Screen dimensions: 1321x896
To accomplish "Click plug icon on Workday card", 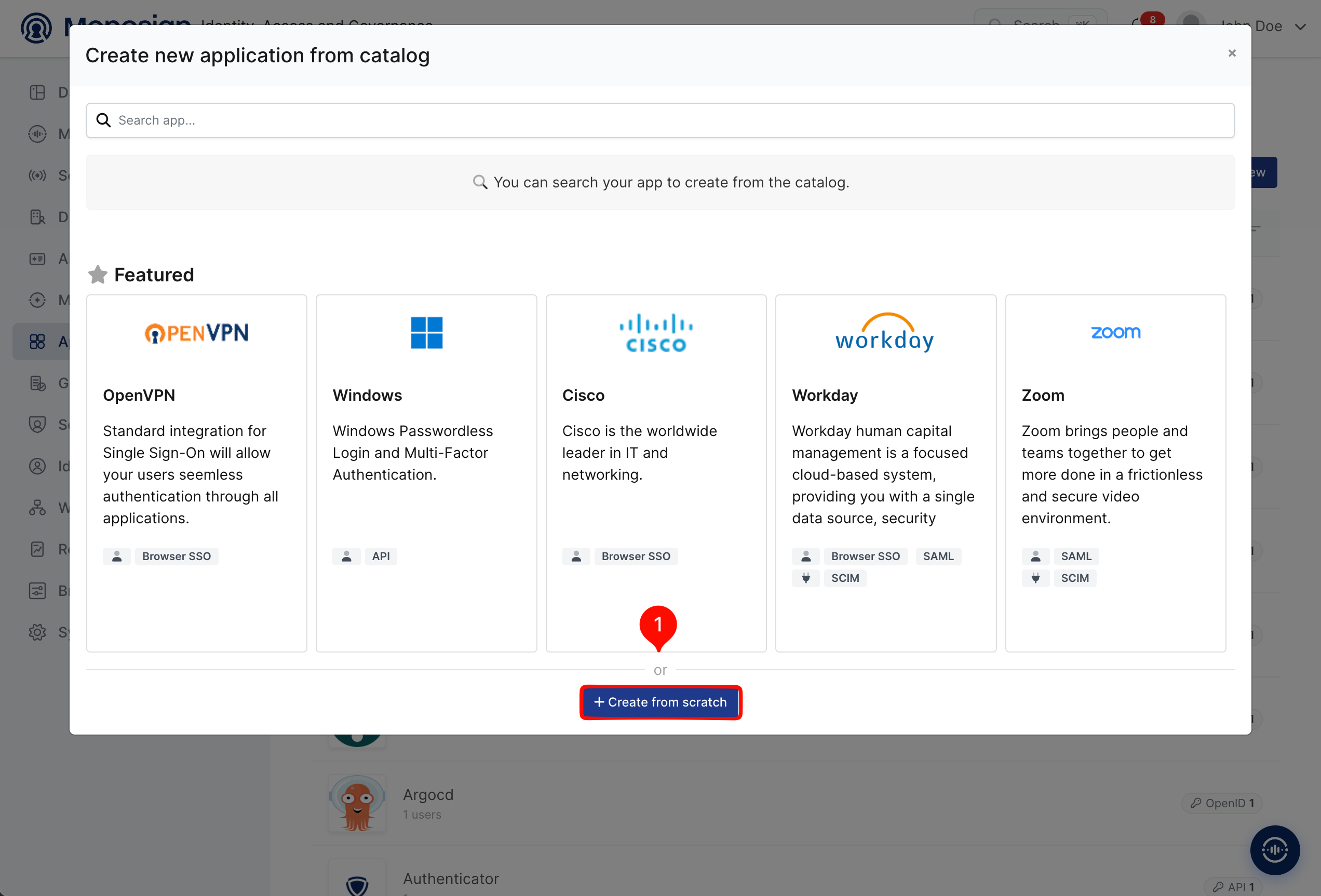I will [x=805, y=578].
